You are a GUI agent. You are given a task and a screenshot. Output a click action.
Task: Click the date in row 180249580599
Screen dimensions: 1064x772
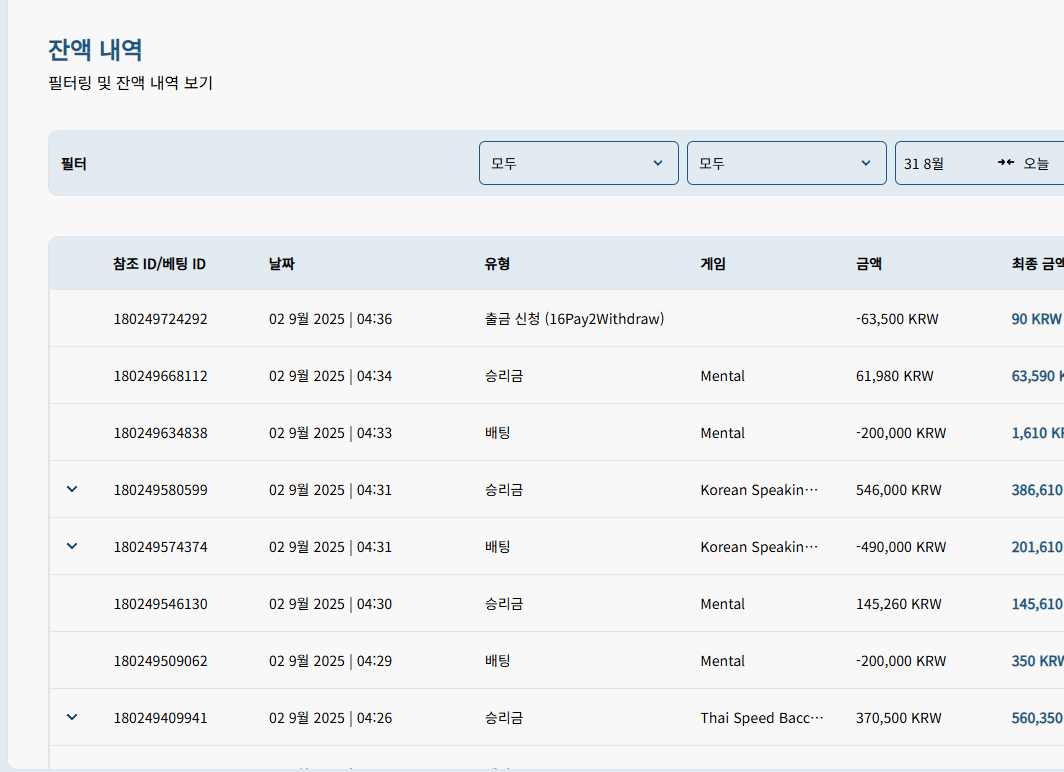pos(330,490)
